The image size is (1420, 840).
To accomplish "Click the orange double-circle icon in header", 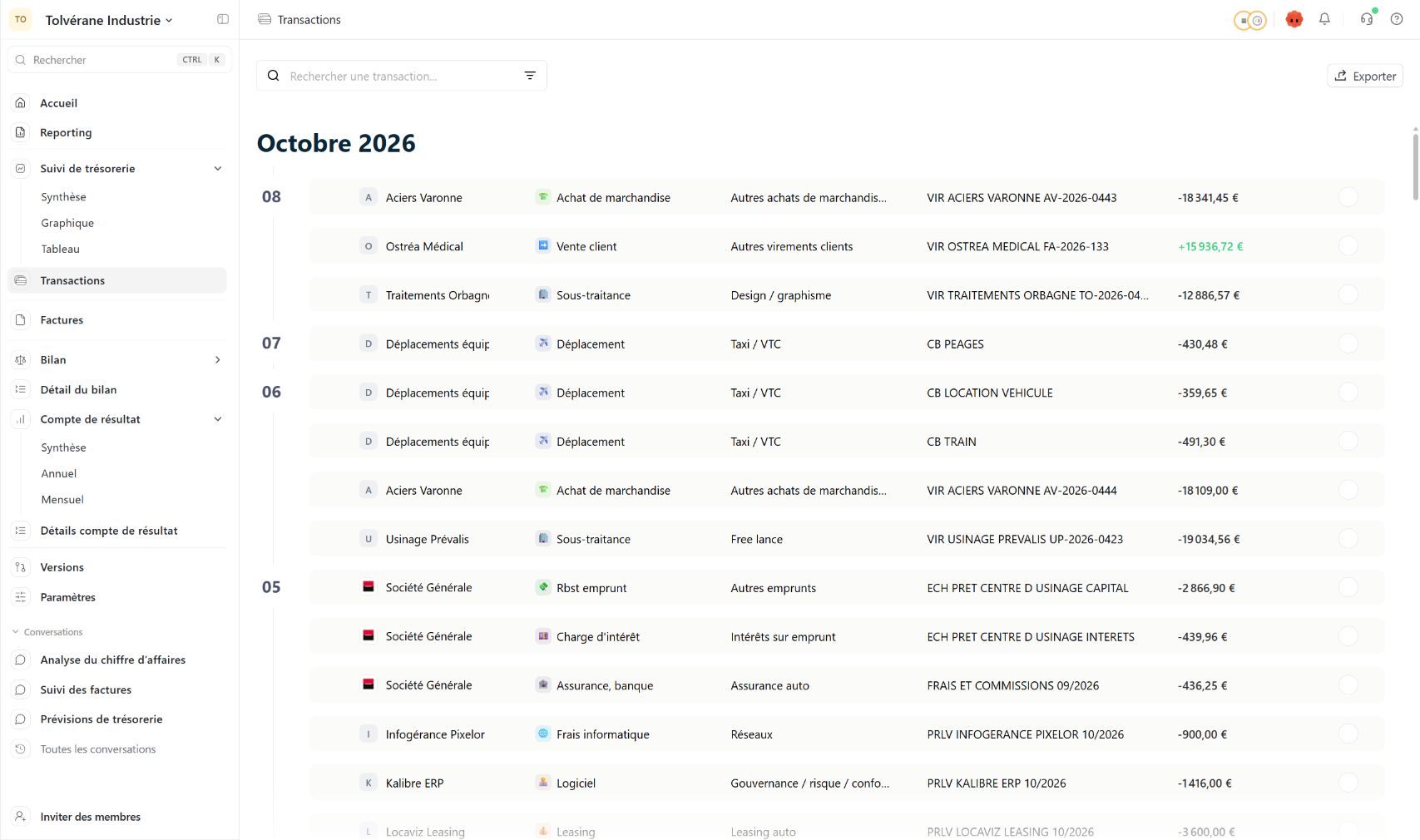I will pyautogui.click(x=1249, y=20).
